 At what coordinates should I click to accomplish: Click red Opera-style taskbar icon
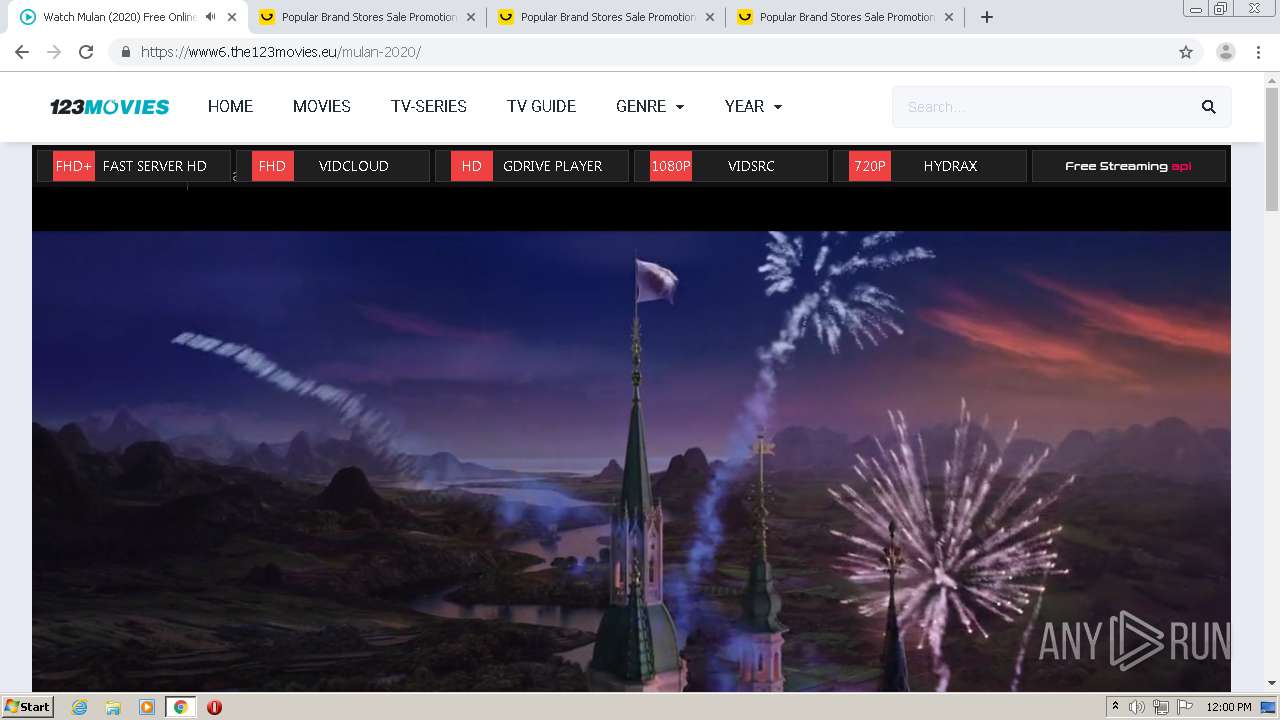click(214, 707)
